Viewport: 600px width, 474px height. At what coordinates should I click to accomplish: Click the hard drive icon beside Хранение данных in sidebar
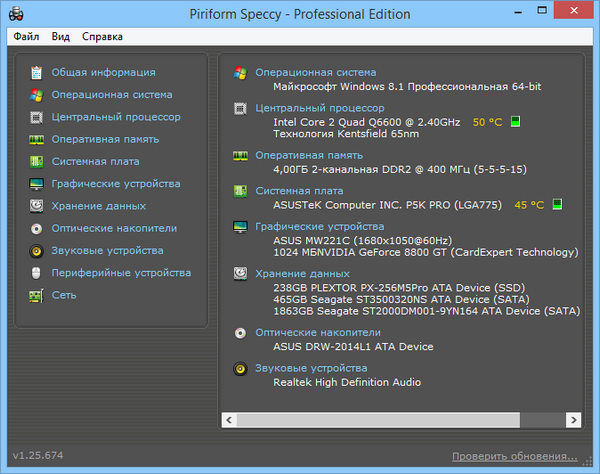pyautogui.click(x=36, y=206)
